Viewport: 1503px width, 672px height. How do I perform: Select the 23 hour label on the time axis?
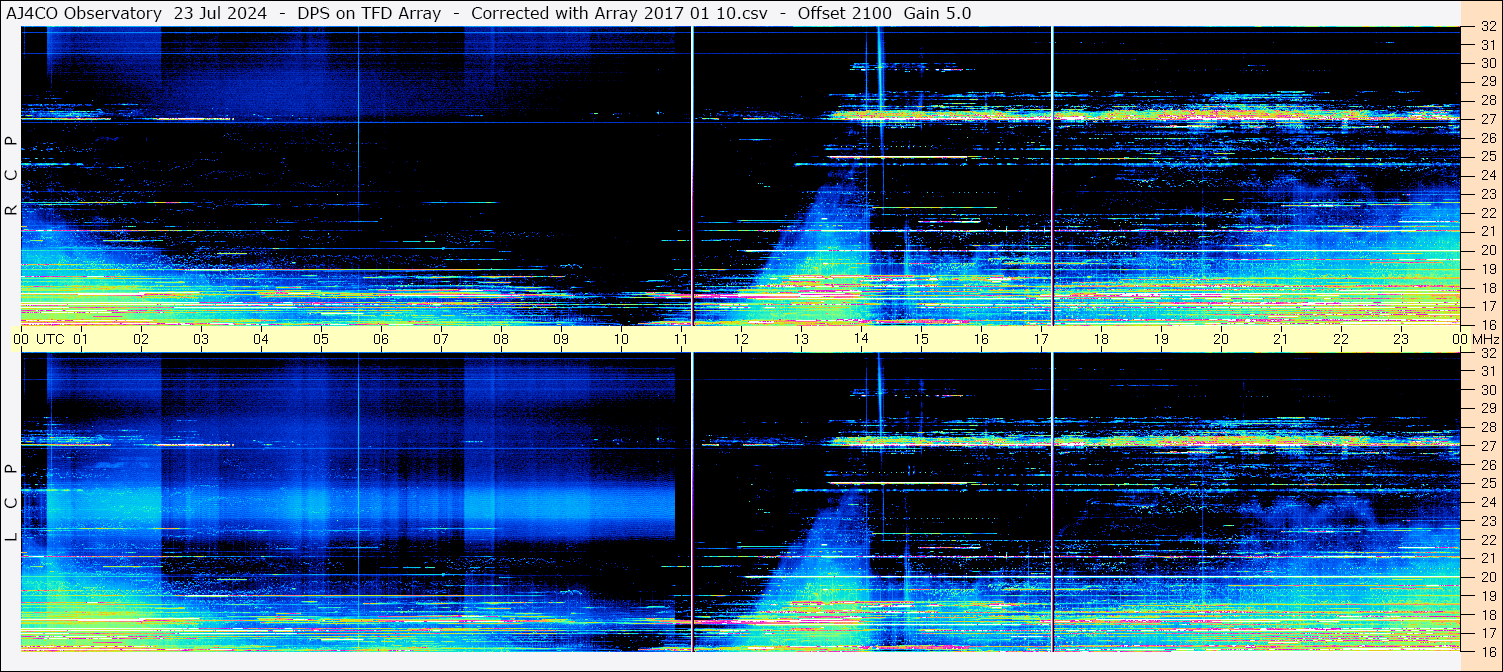coord(1401,339)
